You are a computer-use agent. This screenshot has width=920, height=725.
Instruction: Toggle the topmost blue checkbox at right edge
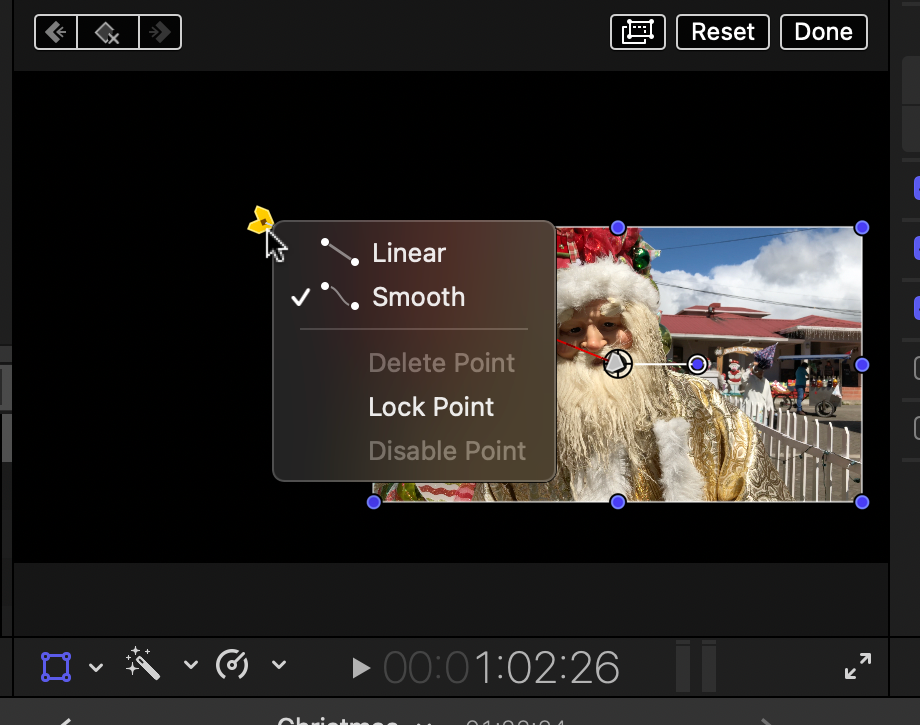(x=915, y=188)
